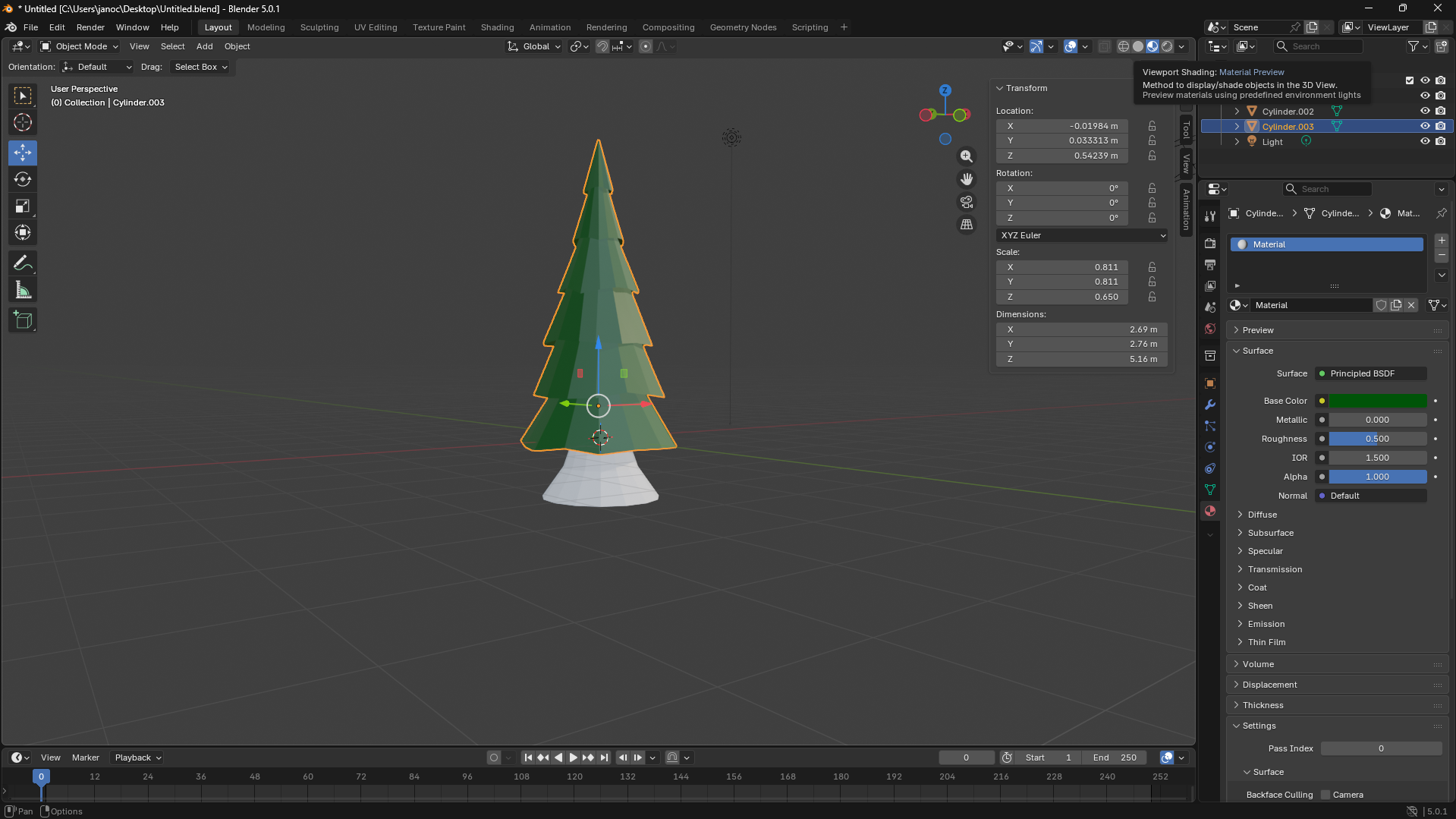The height and width of the screenshot is (819, 1456).
Task: Click the green Base Color swatch
Action: (x=1377, y=401)
